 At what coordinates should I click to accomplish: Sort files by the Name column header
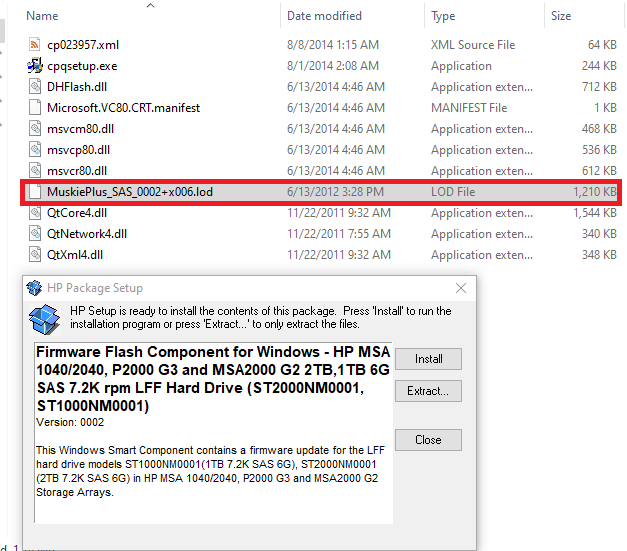(42, 16)
